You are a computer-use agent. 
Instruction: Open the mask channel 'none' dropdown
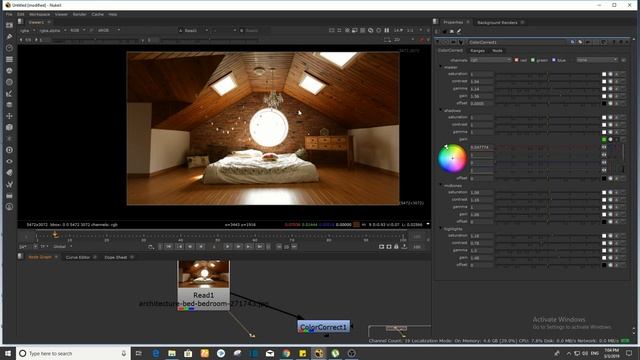pos(597,60)
